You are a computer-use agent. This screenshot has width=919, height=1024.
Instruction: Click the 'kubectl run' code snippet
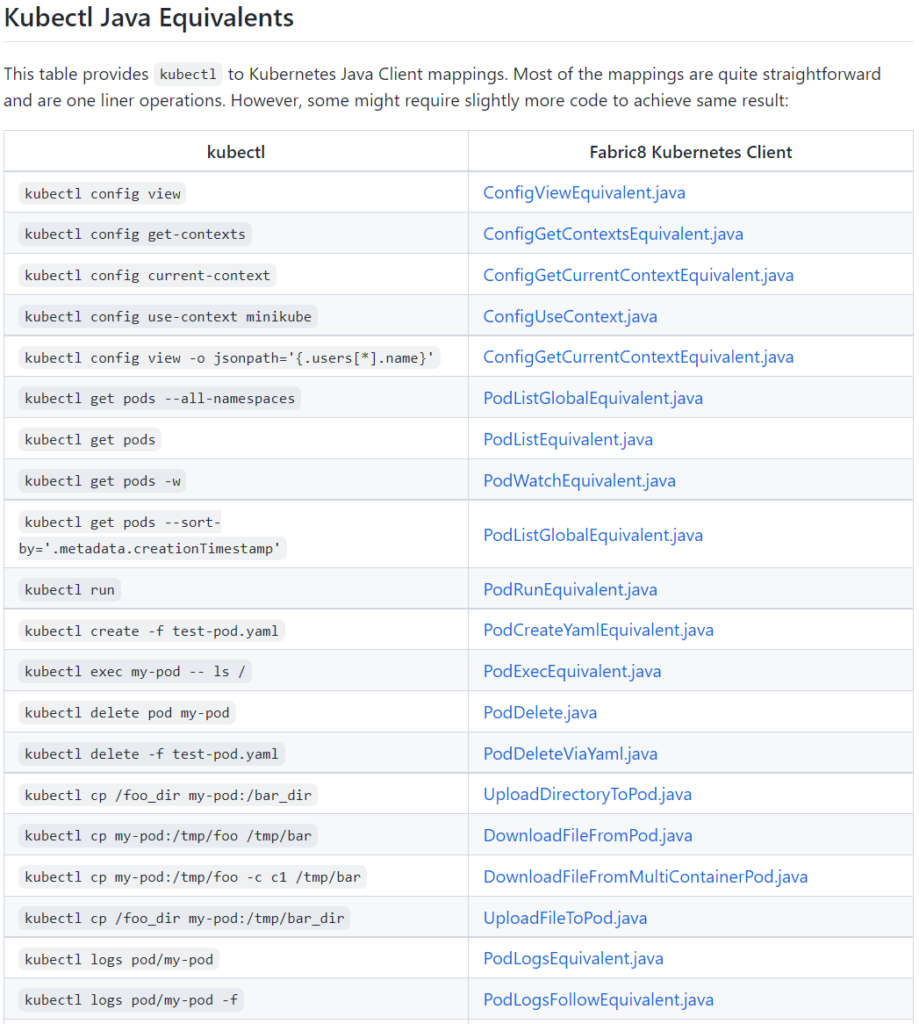[69, 590]
